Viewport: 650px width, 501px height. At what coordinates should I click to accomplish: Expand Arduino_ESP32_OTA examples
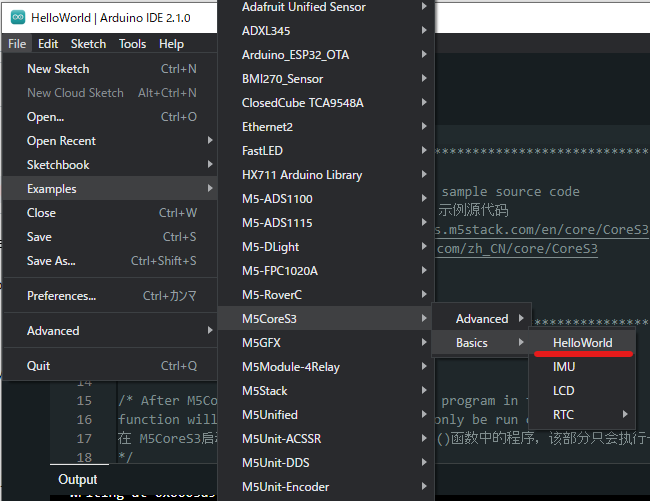(326, 55)
